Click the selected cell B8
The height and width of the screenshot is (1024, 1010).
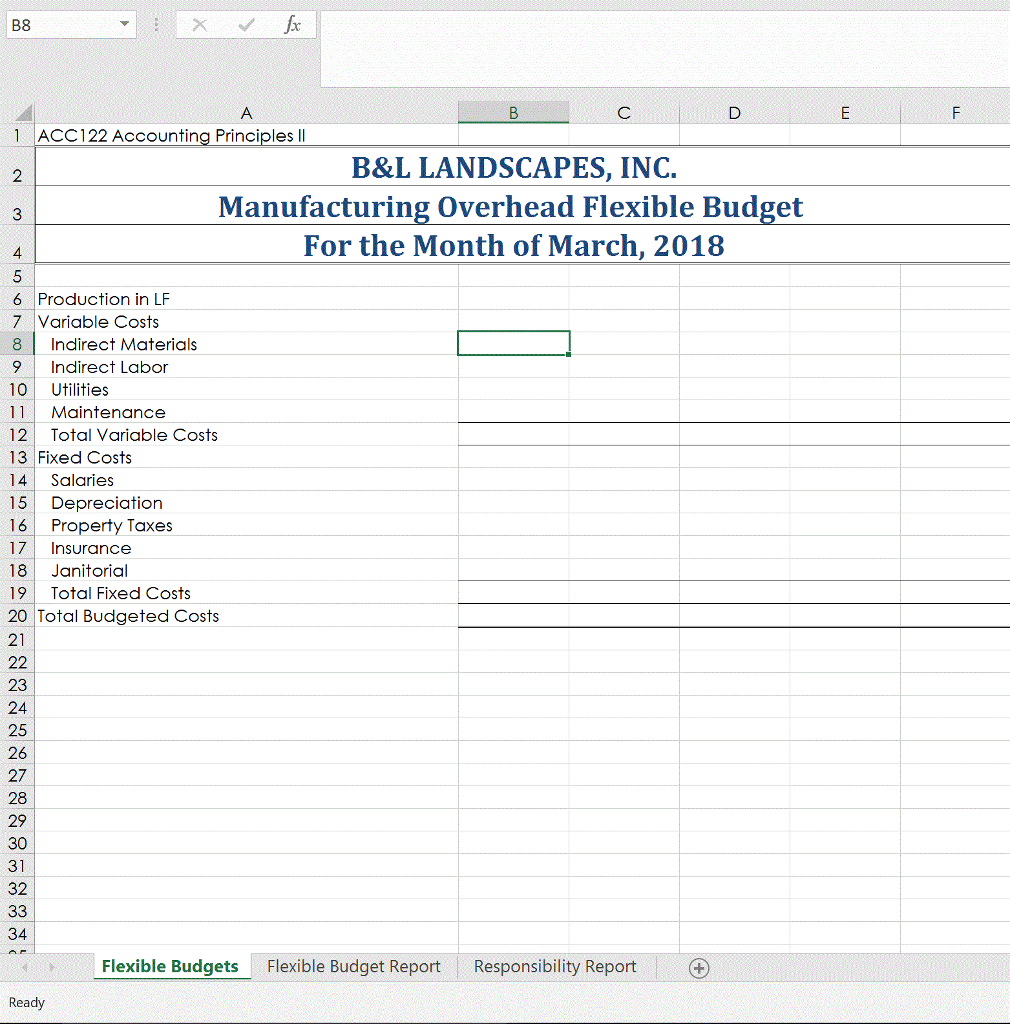(x=514, y=344)
